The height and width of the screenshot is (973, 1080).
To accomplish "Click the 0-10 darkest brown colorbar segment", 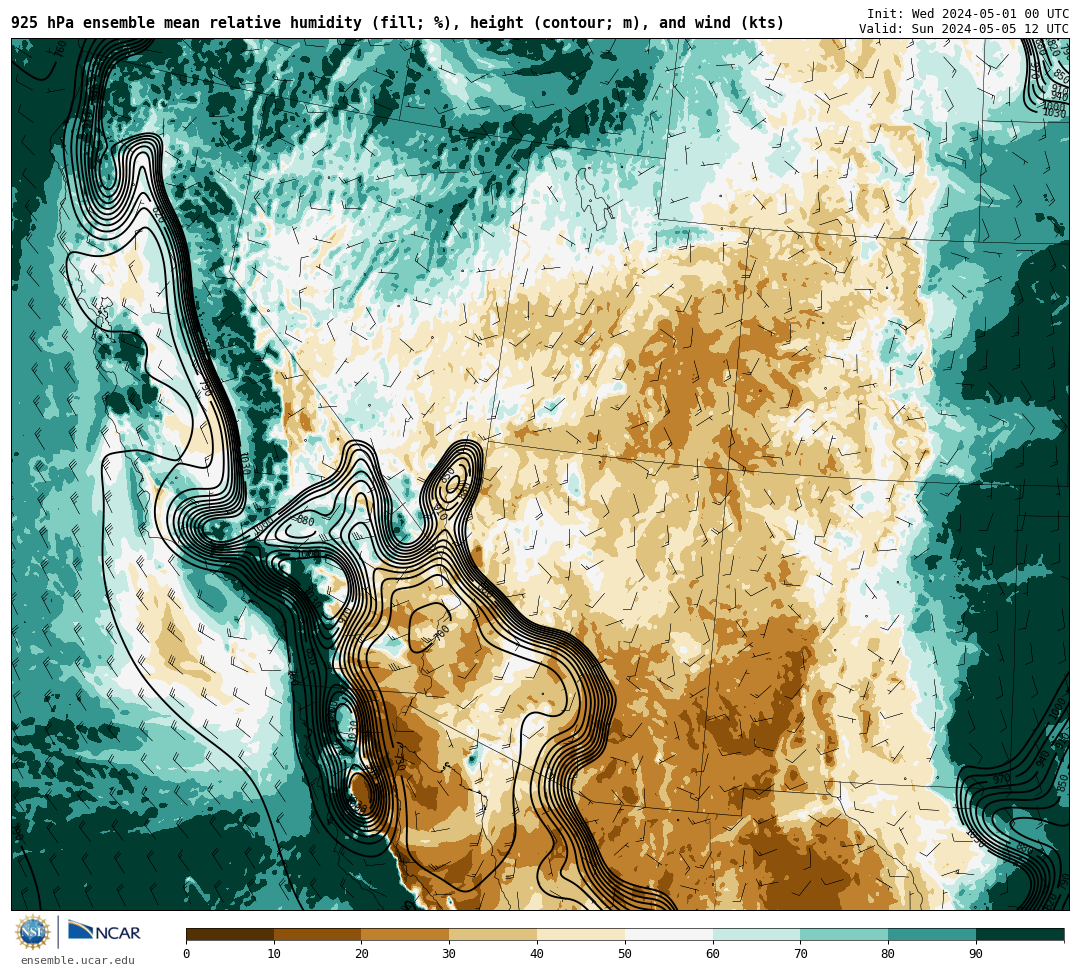I will click(230, 934).
